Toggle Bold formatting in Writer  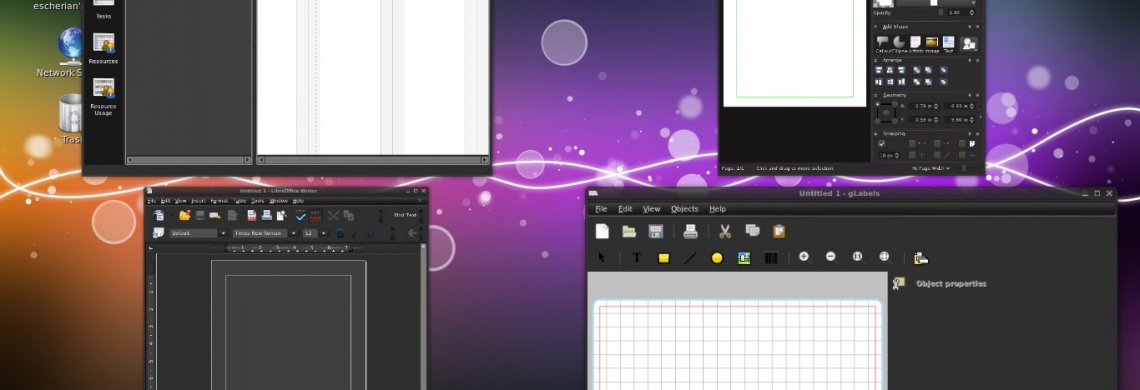(x=340, y=234)
